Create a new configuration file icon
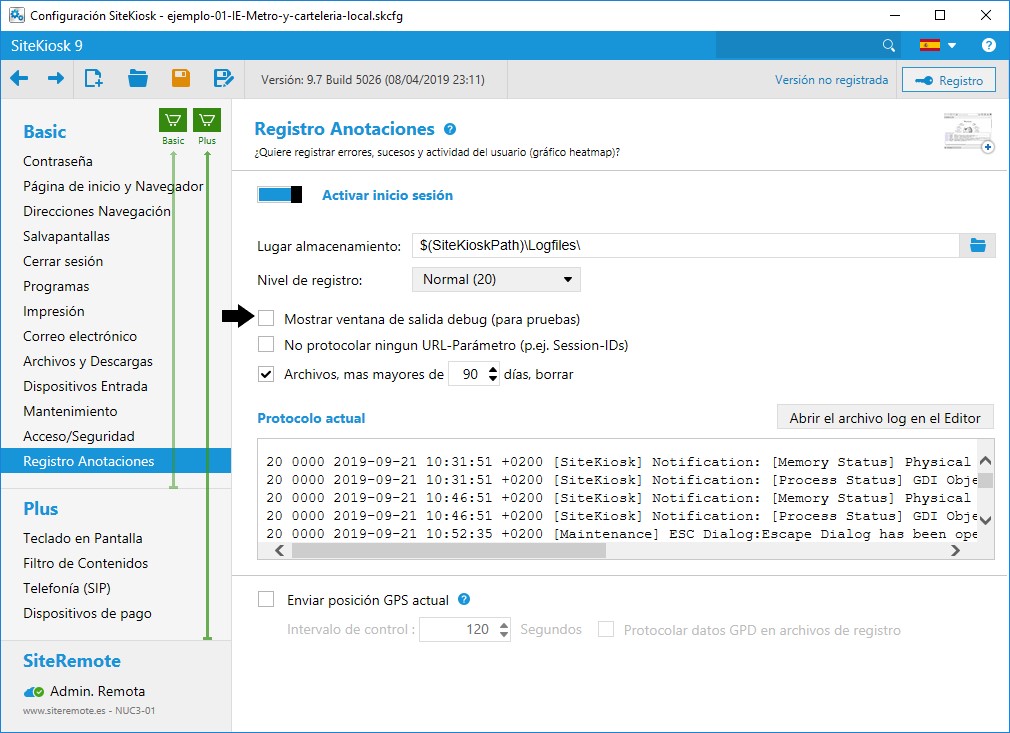Viewport: 1010px width, 733px height. click(94, 79)
